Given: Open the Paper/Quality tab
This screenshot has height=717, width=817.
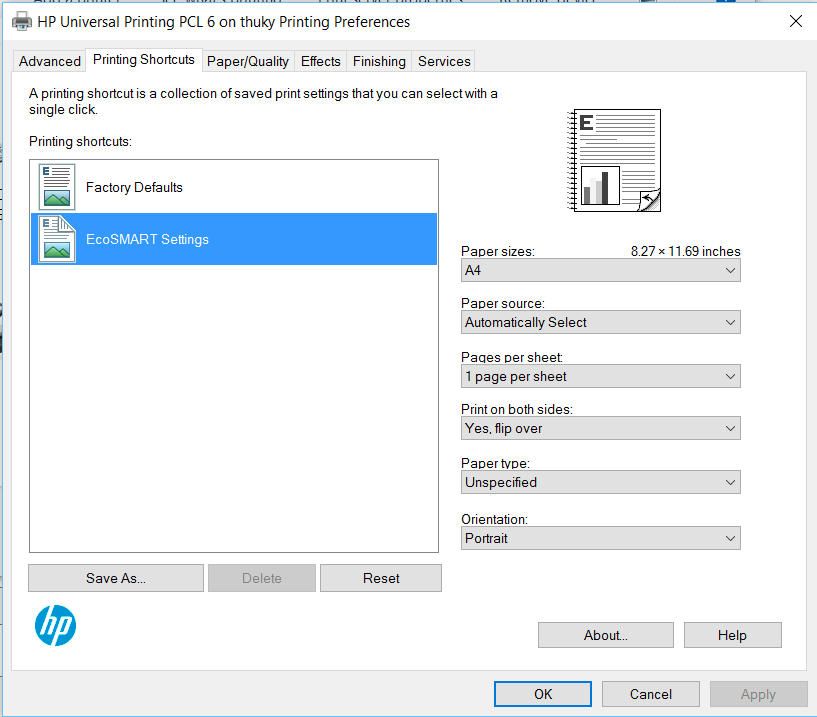Looking at the screenshot, I should (x=247, y=61).
